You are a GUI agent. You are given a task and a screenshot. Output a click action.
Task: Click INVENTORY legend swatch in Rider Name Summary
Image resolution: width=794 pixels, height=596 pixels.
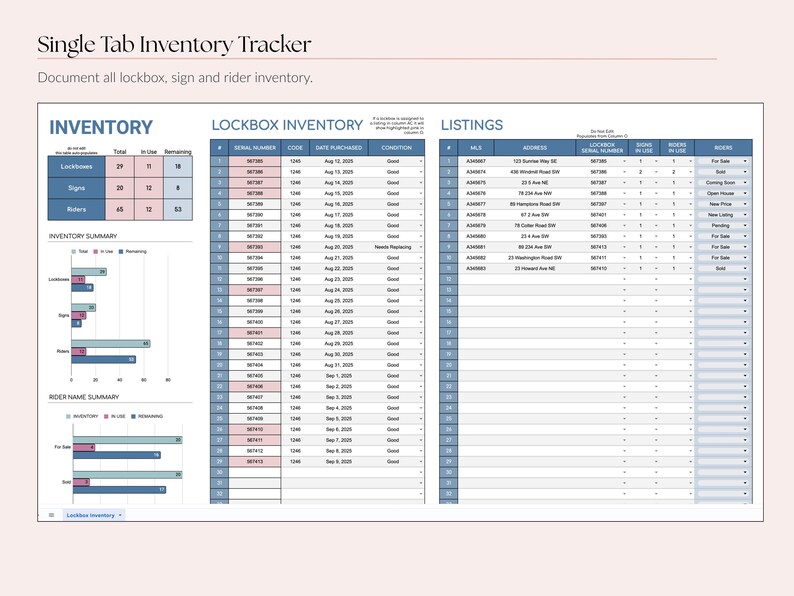68,416
